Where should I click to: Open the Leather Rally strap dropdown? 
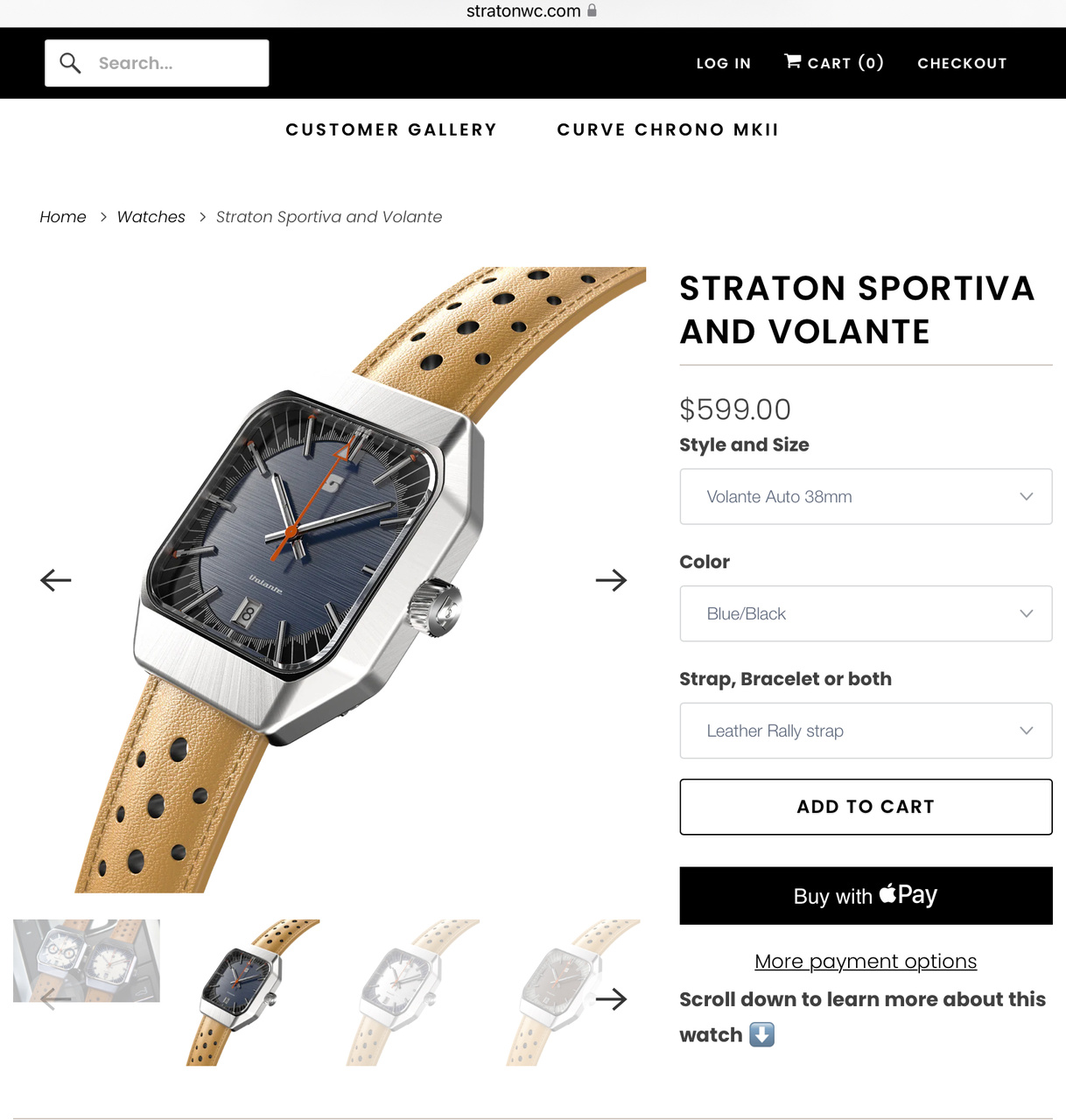[866, 731]
